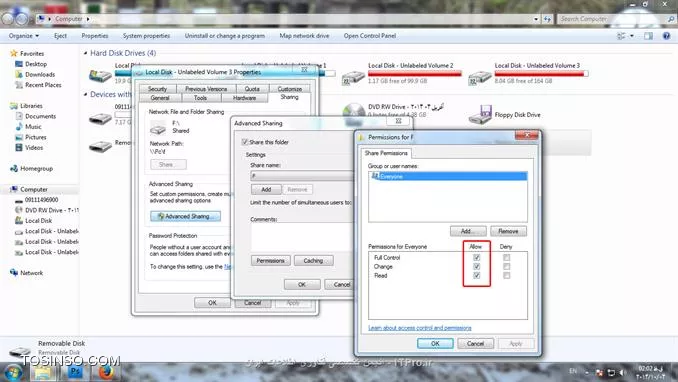Click Map network drive
This screenshot has width=678, height=382.
point(304,36)
